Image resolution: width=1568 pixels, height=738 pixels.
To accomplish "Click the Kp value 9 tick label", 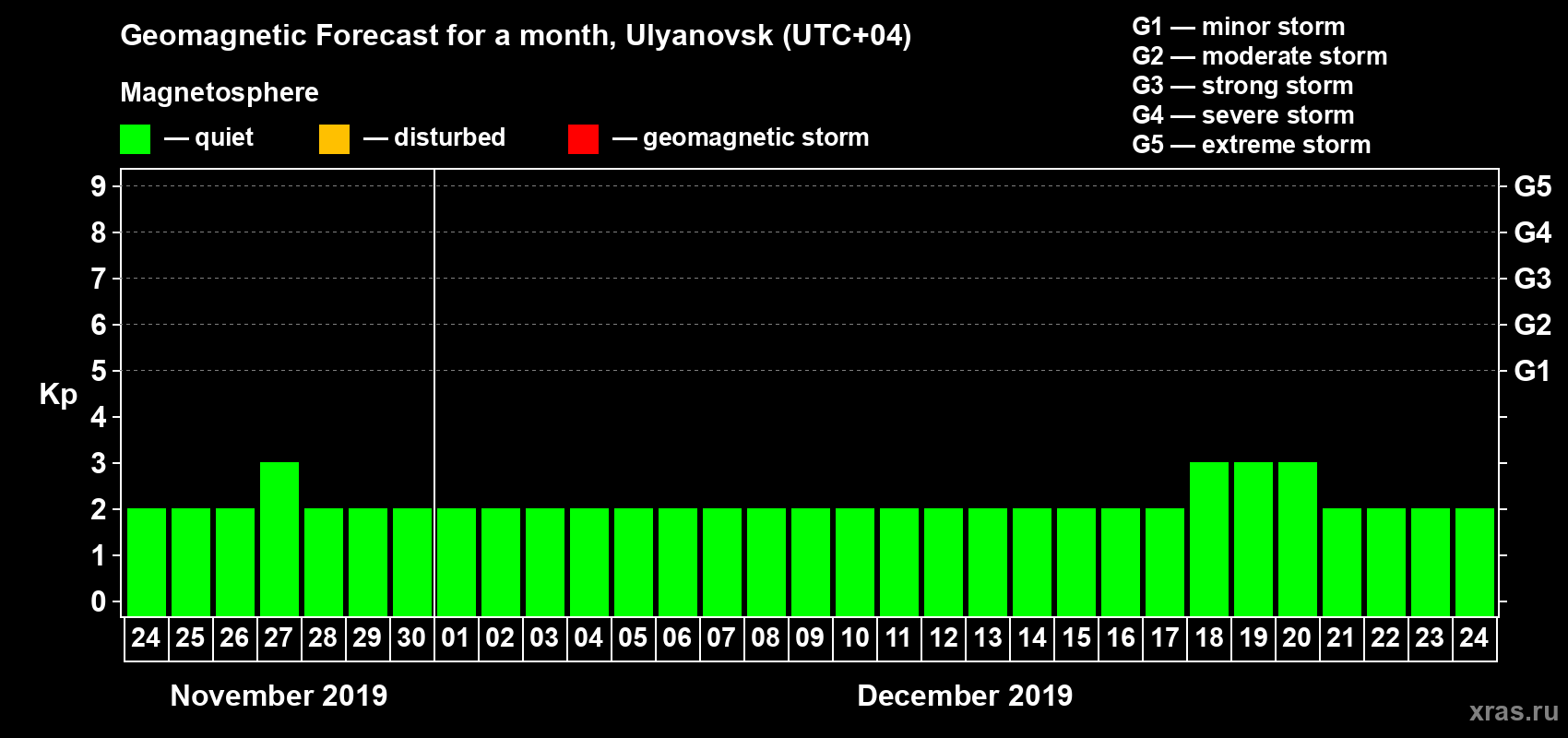I will [x=98, y=186].
